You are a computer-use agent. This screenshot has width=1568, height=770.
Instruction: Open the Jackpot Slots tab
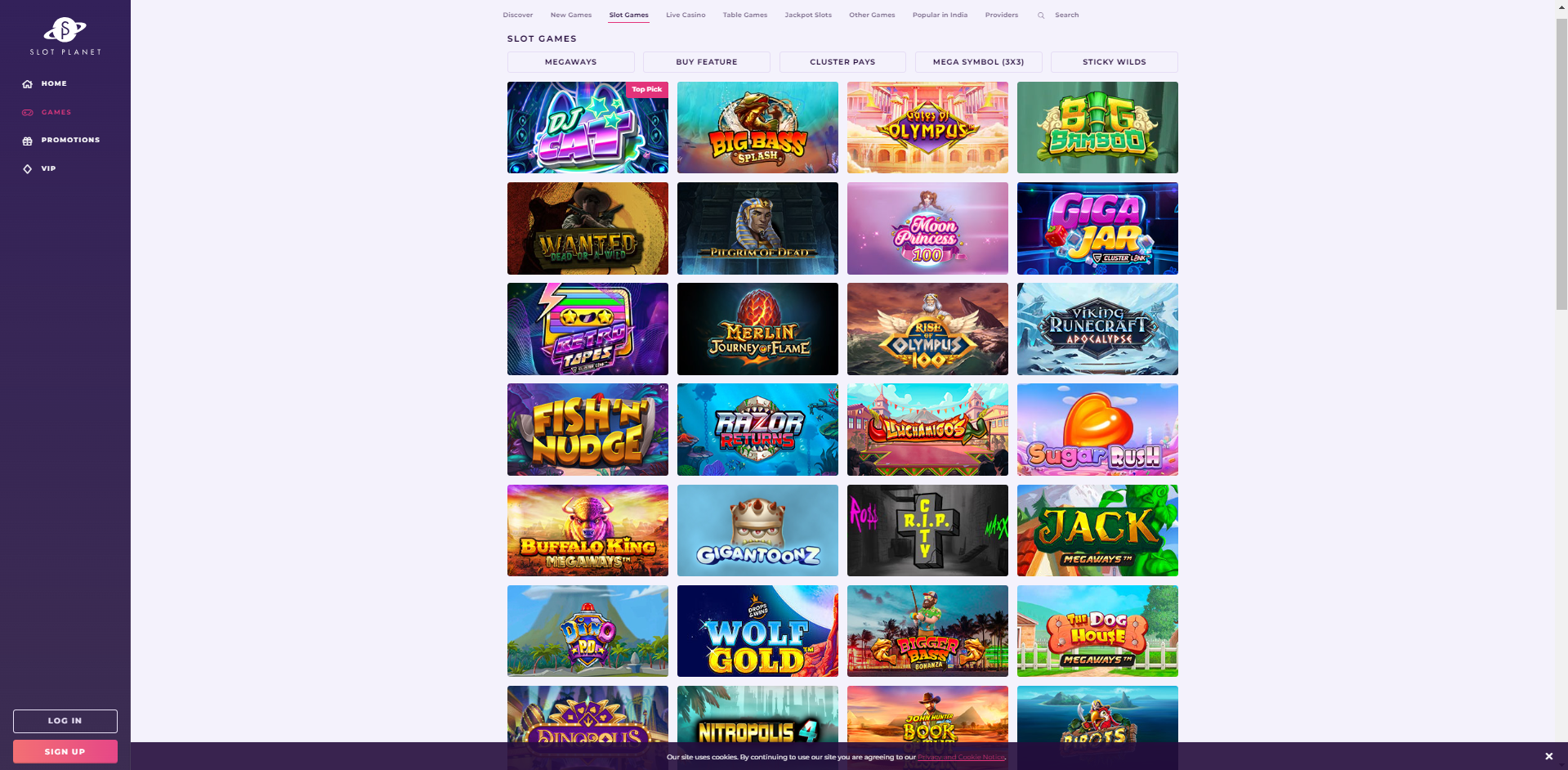[808, 16]
